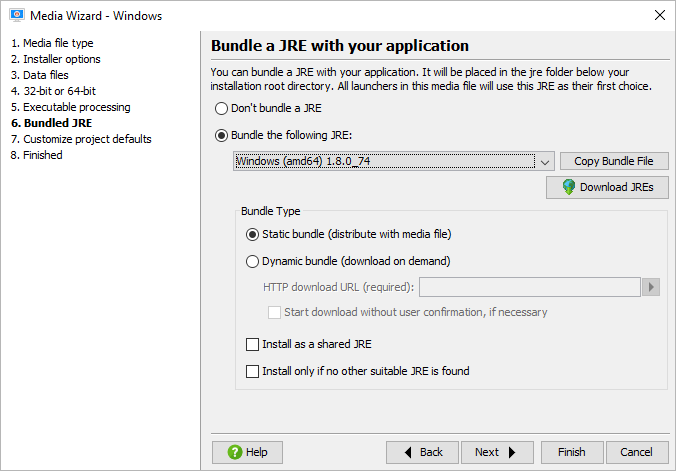This screenshot has width=676, height=471.
Task: Proceed with the Next arrow button
Action: click(x=497, y=452)
